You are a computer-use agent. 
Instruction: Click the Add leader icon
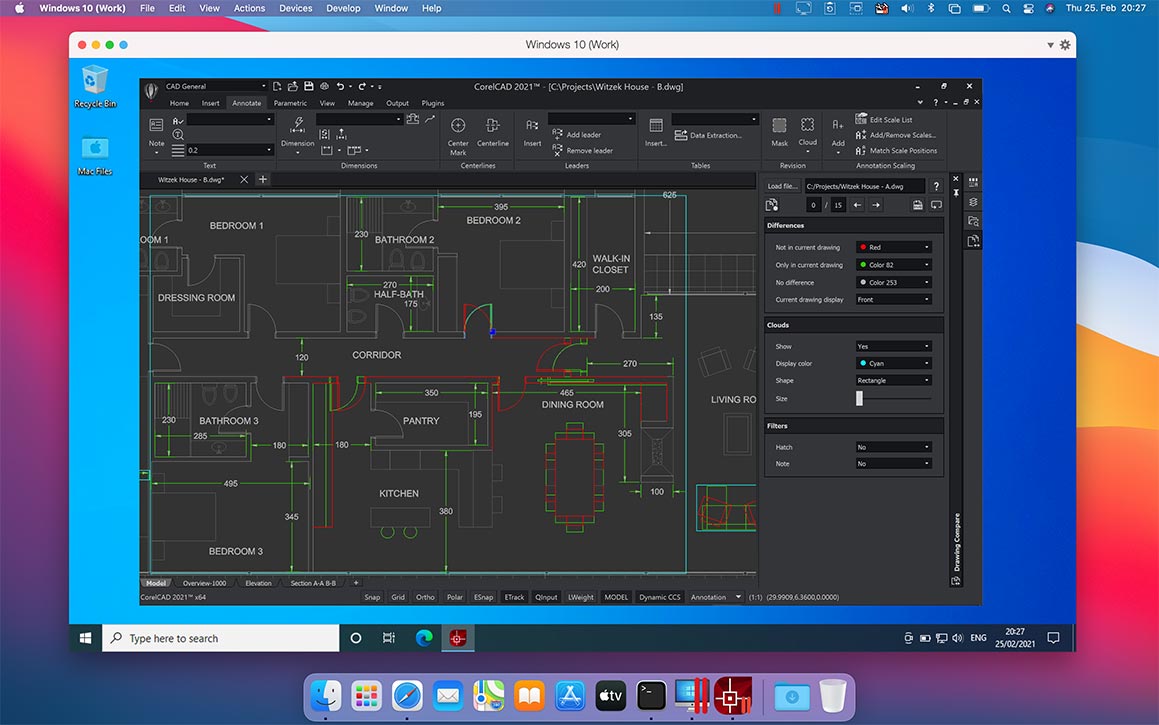pos(557,135)
